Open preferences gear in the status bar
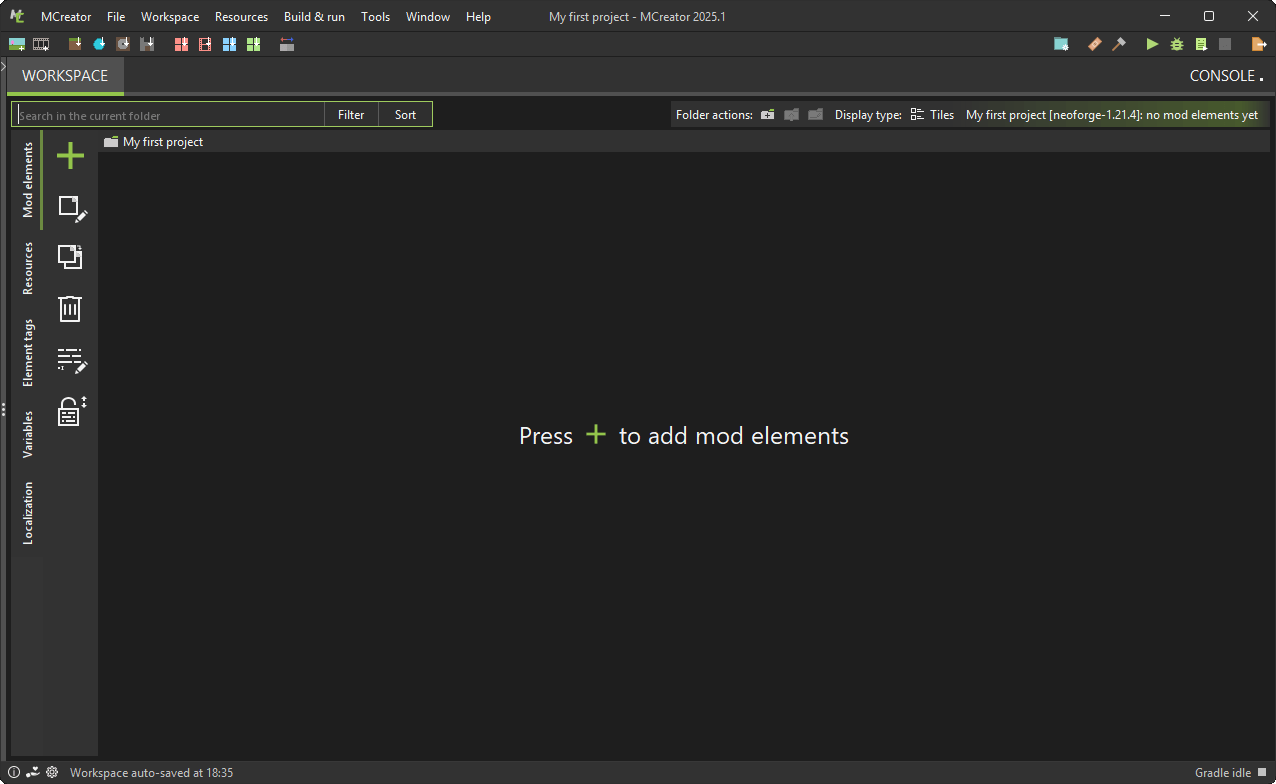Viewport: 1276px width, 784px height. pos(52,772)
